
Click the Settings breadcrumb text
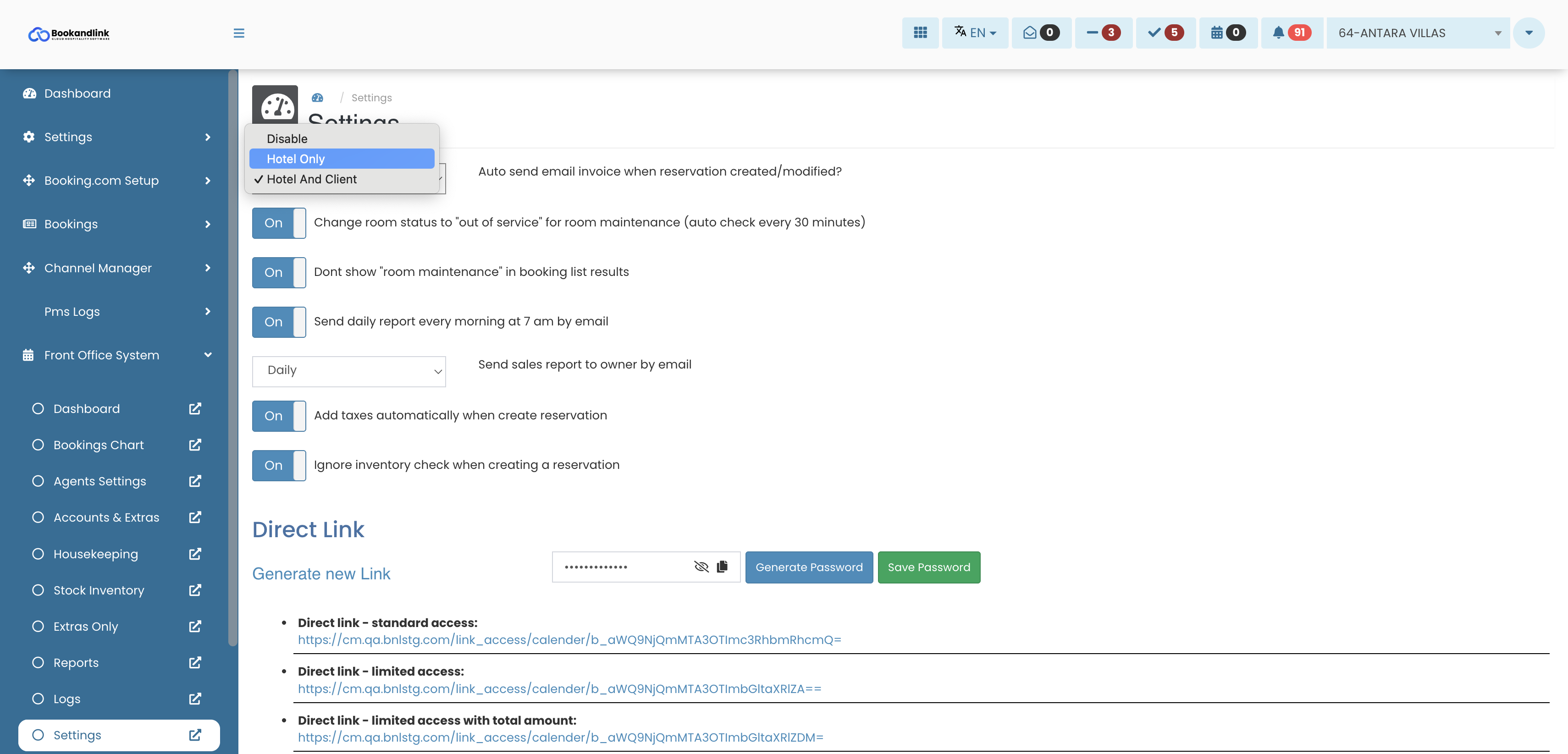(371, 97)
